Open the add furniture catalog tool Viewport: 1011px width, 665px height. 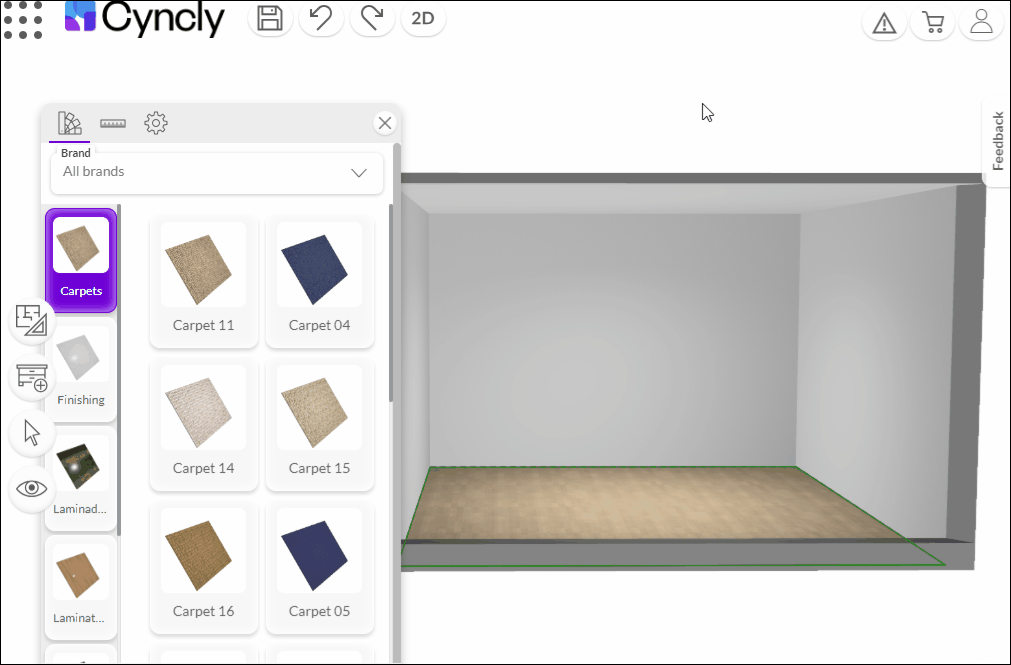tap(32, 377)
